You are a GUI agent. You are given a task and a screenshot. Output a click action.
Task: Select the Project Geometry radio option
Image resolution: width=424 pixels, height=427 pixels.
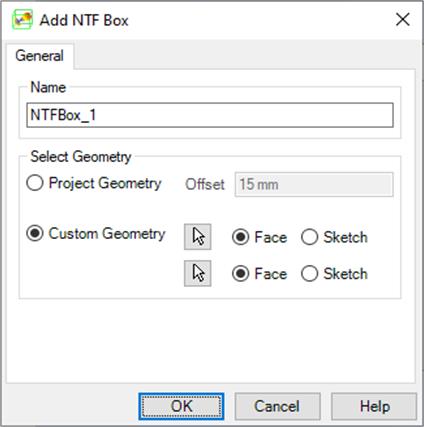(x=94, y=183)
